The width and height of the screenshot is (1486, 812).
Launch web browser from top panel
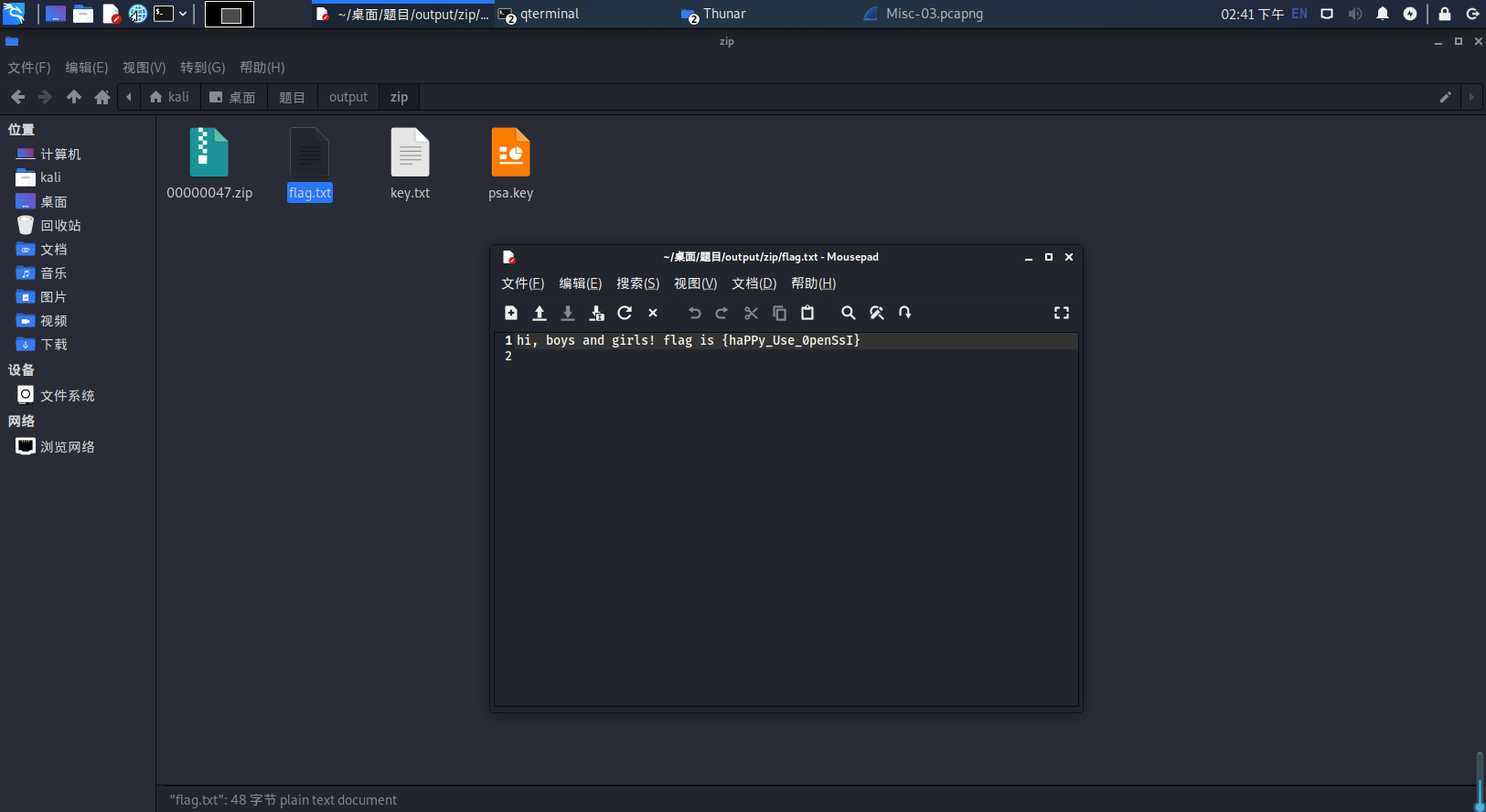[138, 14]
